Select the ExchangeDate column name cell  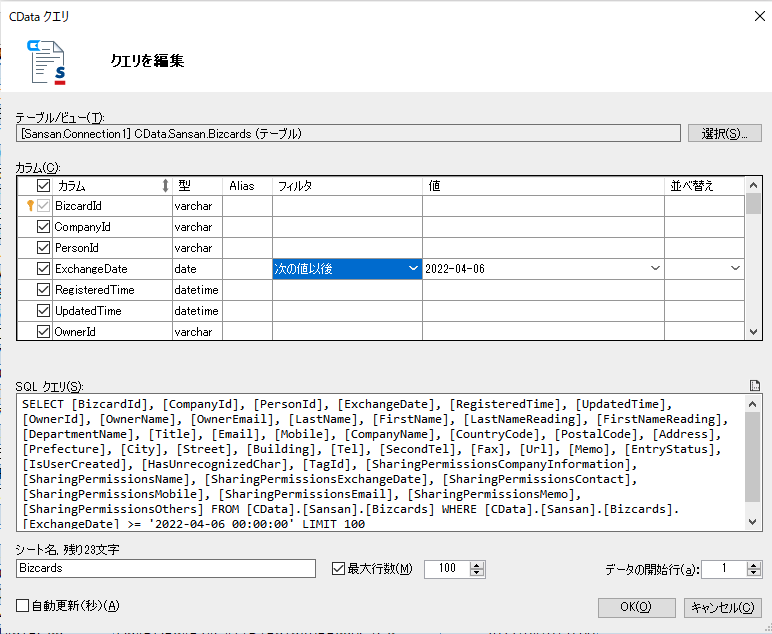112,269
